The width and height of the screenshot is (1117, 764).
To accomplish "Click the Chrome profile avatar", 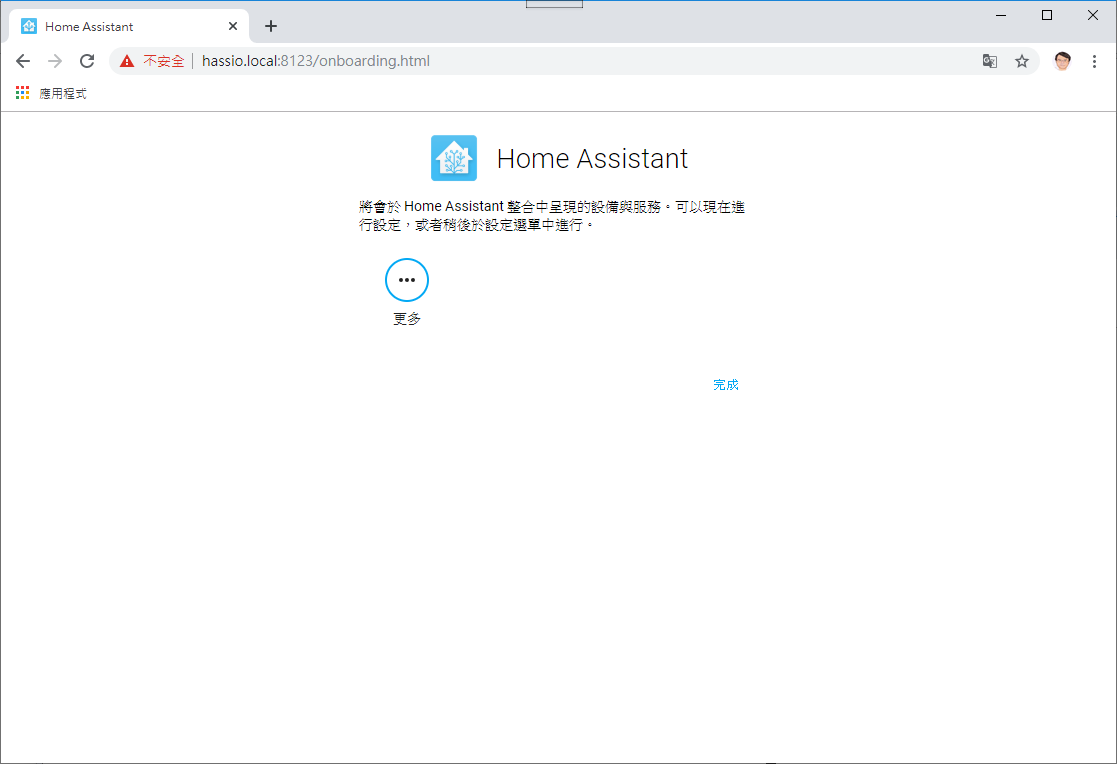I will [x=1062, y=60].
